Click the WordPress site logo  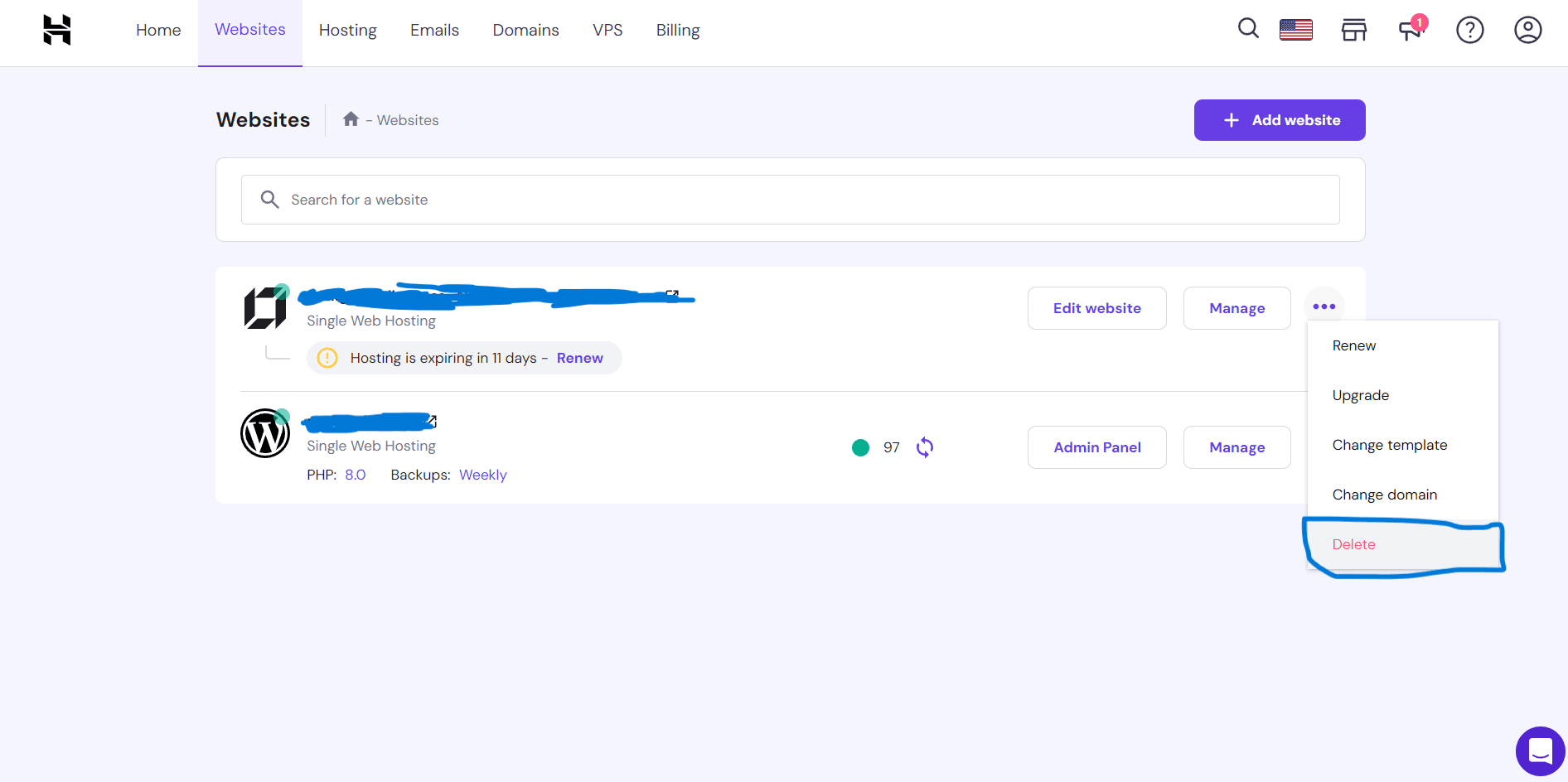[x=264, y=432]
